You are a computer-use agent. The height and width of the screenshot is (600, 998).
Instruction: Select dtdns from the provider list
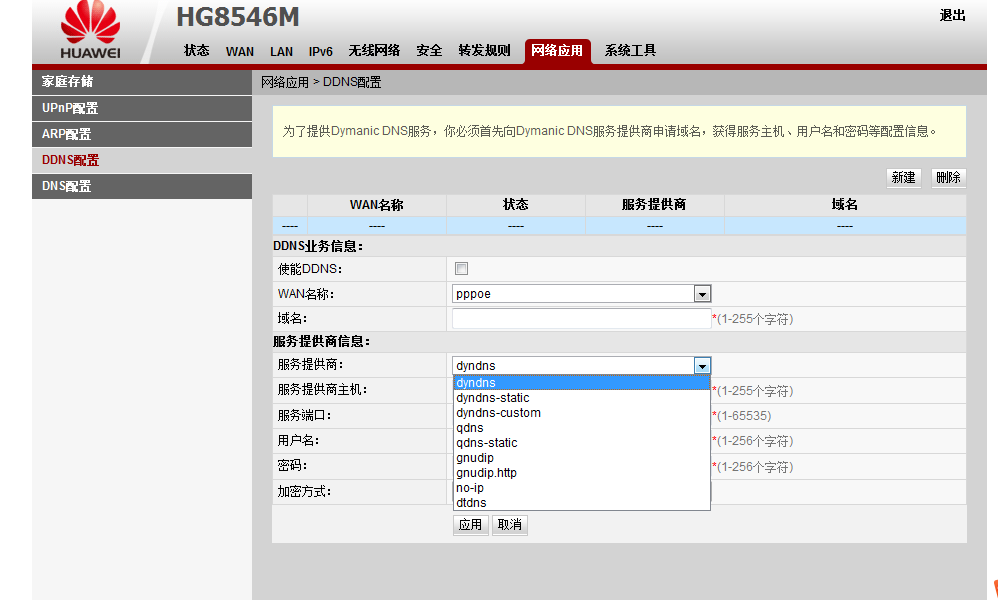click(582, 503)
